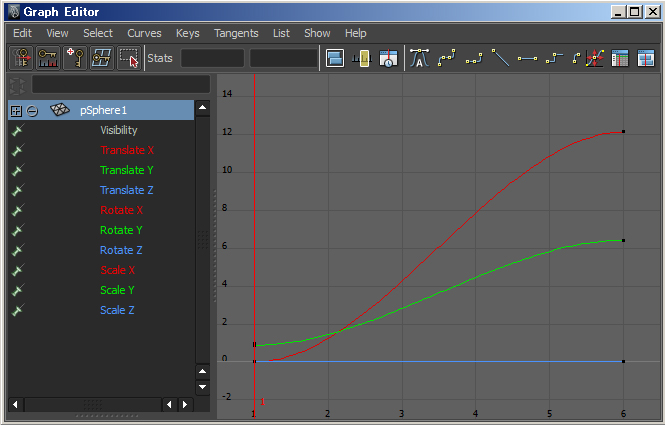The image size is (665, 425).
Task: Click the second Stats input field
Action: (x=283, y=58)
